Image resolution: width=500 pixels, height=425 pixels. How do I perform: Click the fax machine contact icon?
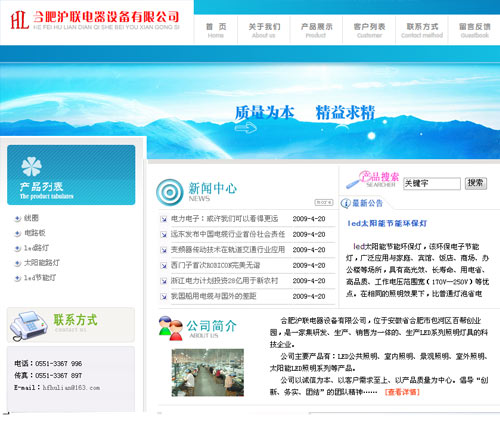[28, 325]
